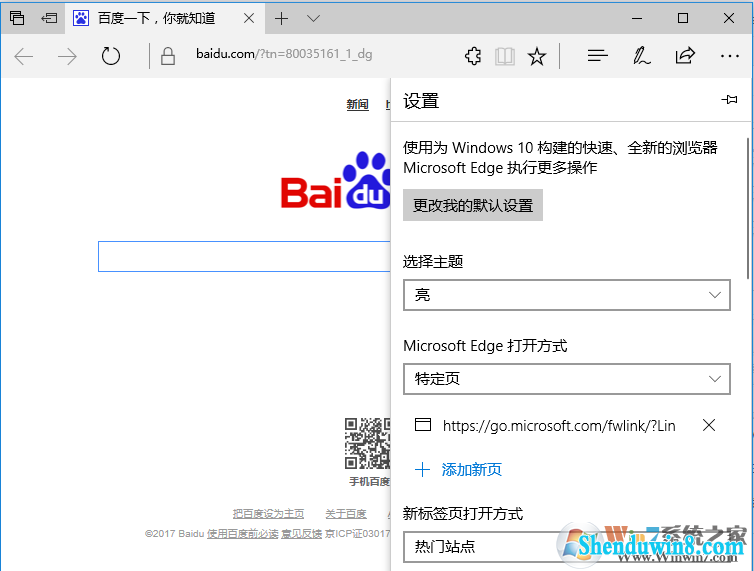Toggle reading view book icon
Viewport: 754px width, 571px height.
505,56
